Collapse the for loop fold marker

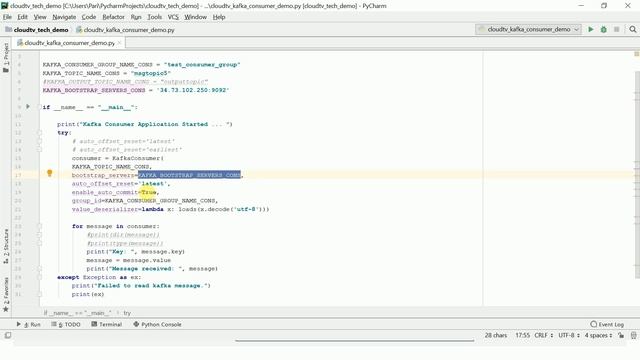40,226
